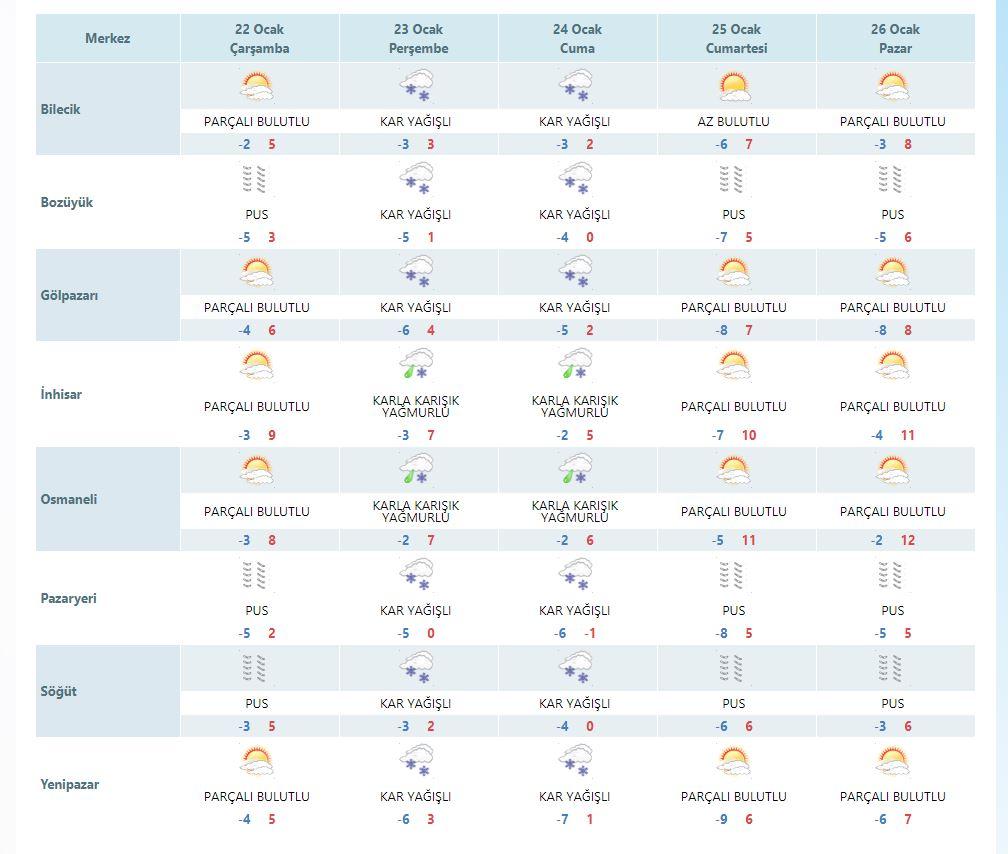Click Yenipazar's partly cloudy icon for 22 Ocak
Image resolution: width=1008 pixels, height=854 pixels.
point(256,761)
